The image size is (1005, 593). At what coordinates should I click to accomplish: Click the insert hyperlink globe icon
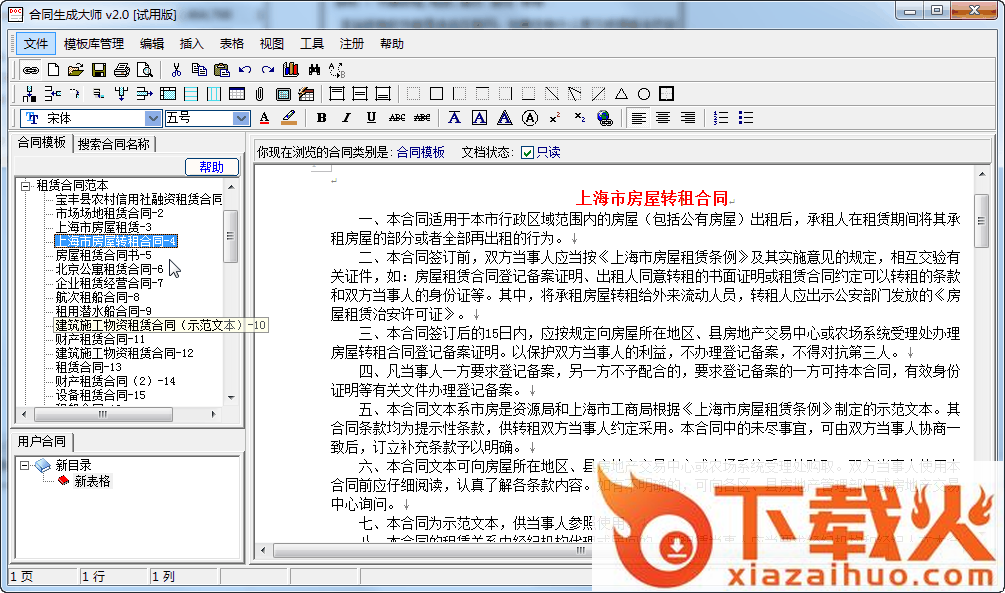[605, 118]
